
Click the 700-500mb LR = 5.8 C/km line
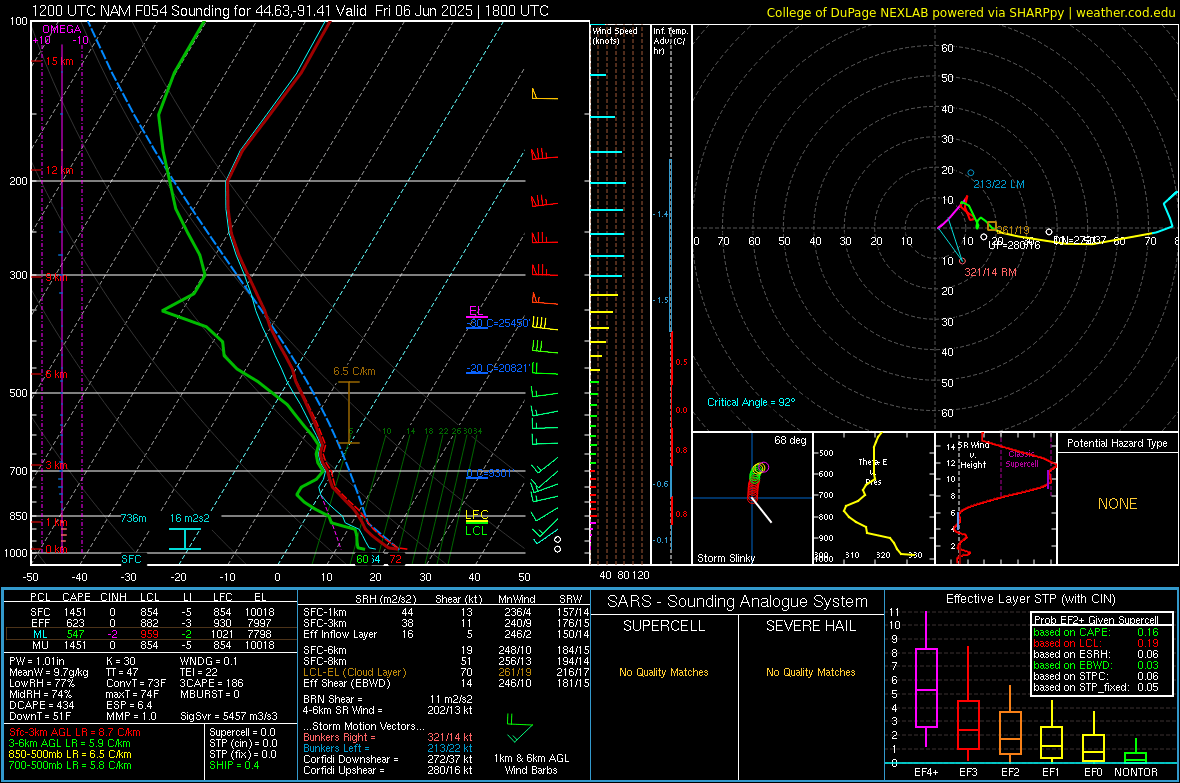70,765
